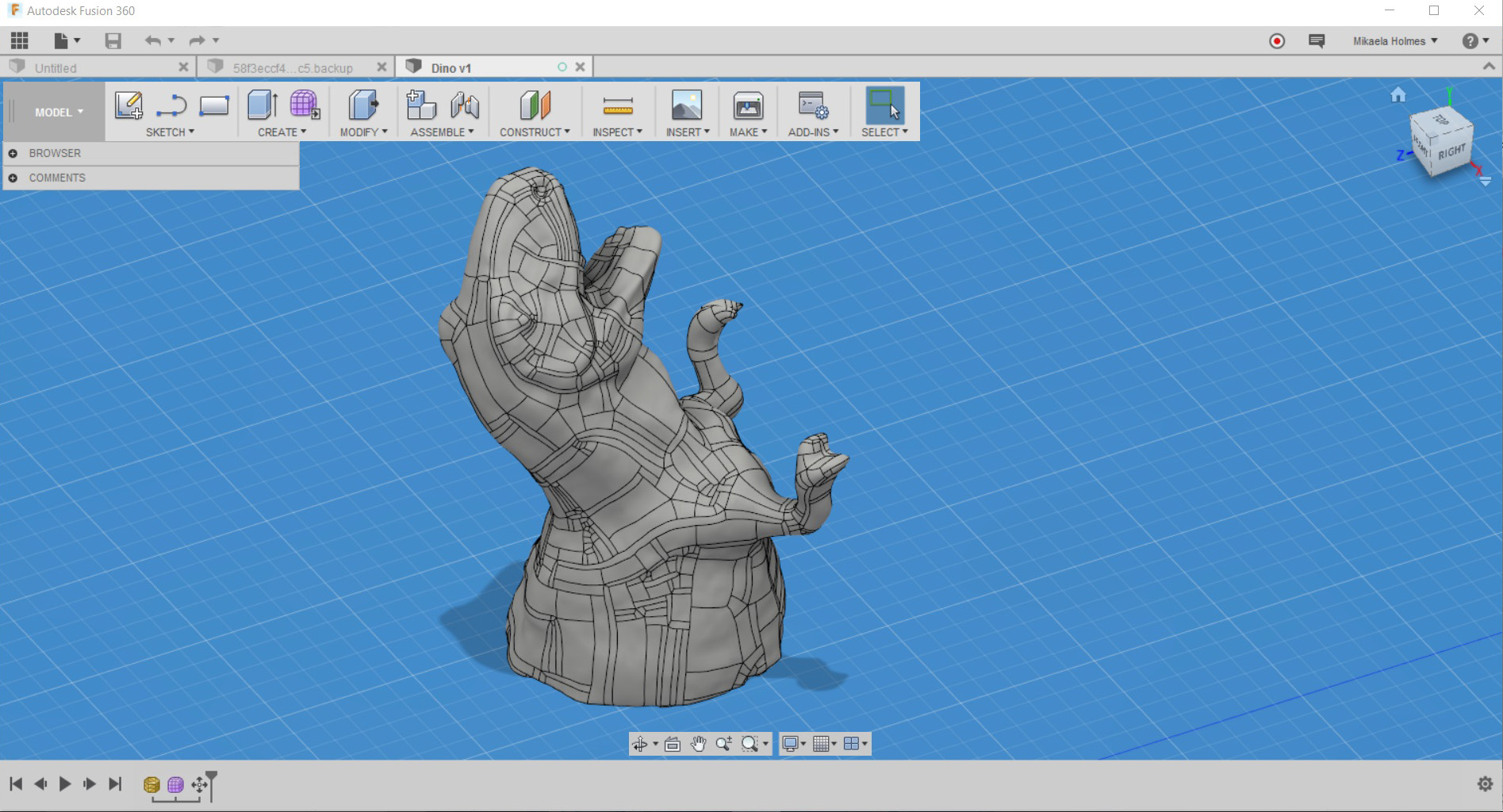
Task: Switch to the Untitled tab
Action: [x=56, y=68]
